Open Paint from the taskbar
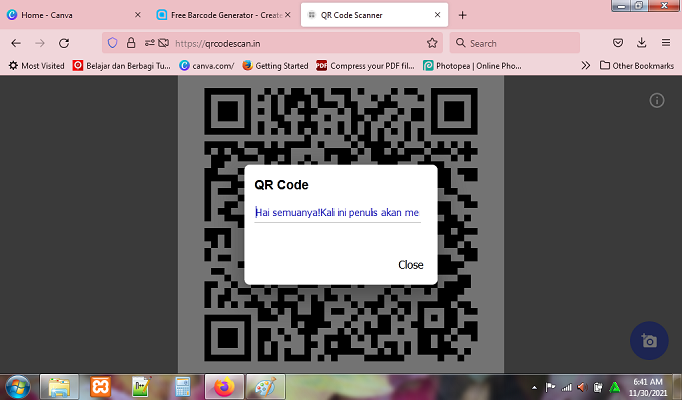This screenshot has width=682, height=400. [265, 387]
